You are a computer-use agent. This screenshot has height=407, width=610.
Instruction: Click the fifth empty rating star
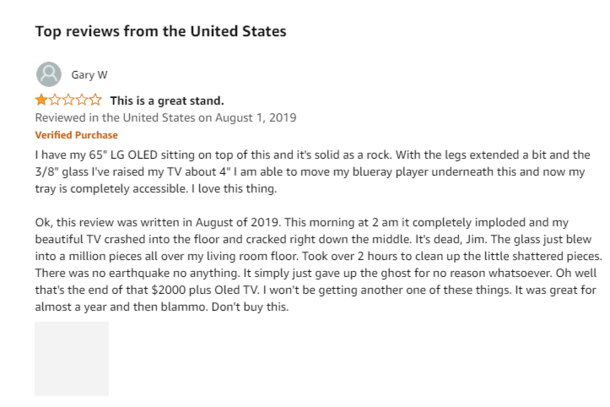click(x=95, y=100)
